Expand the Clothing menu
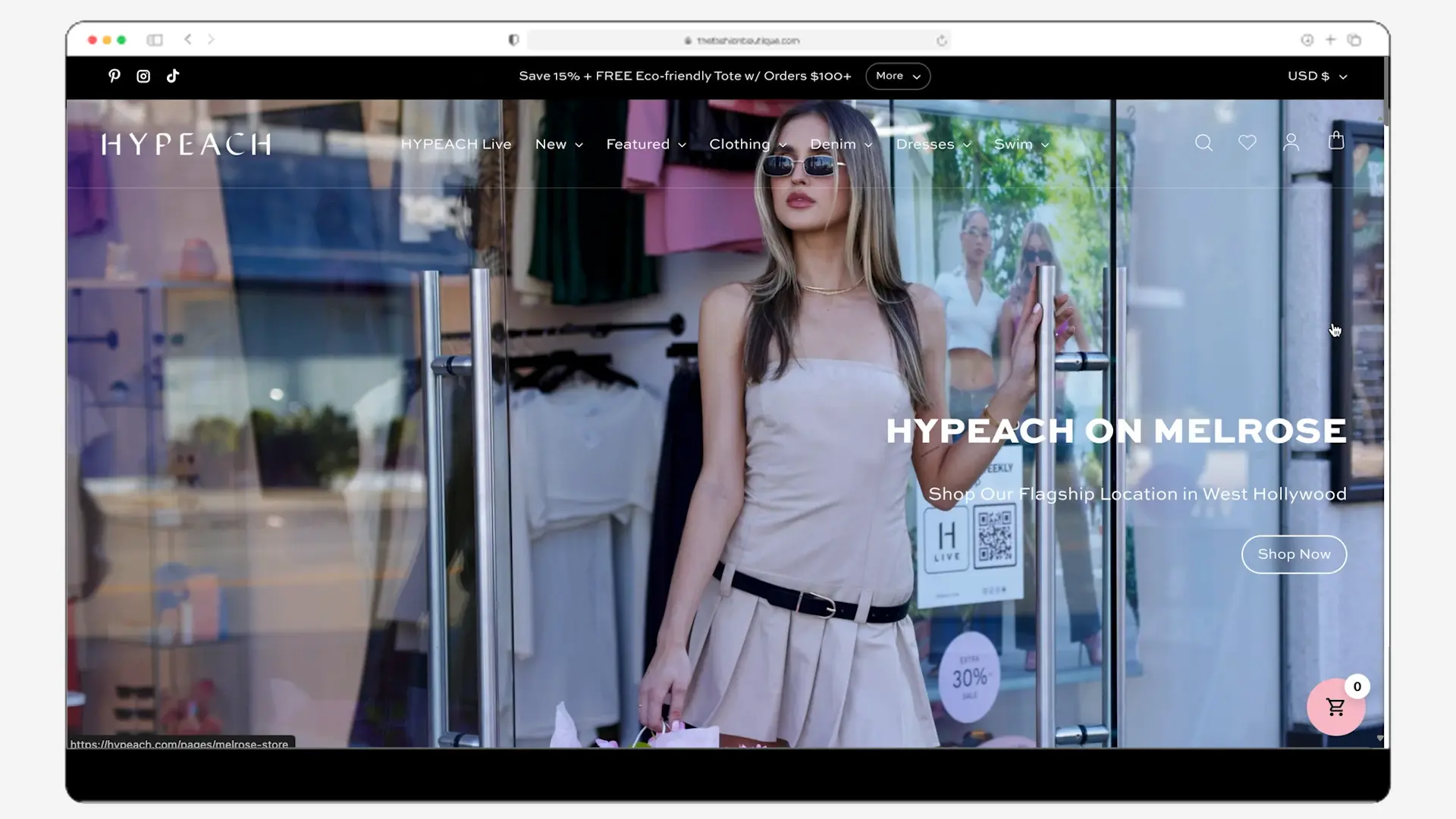1456x819 pixels. tap(748, 144)
